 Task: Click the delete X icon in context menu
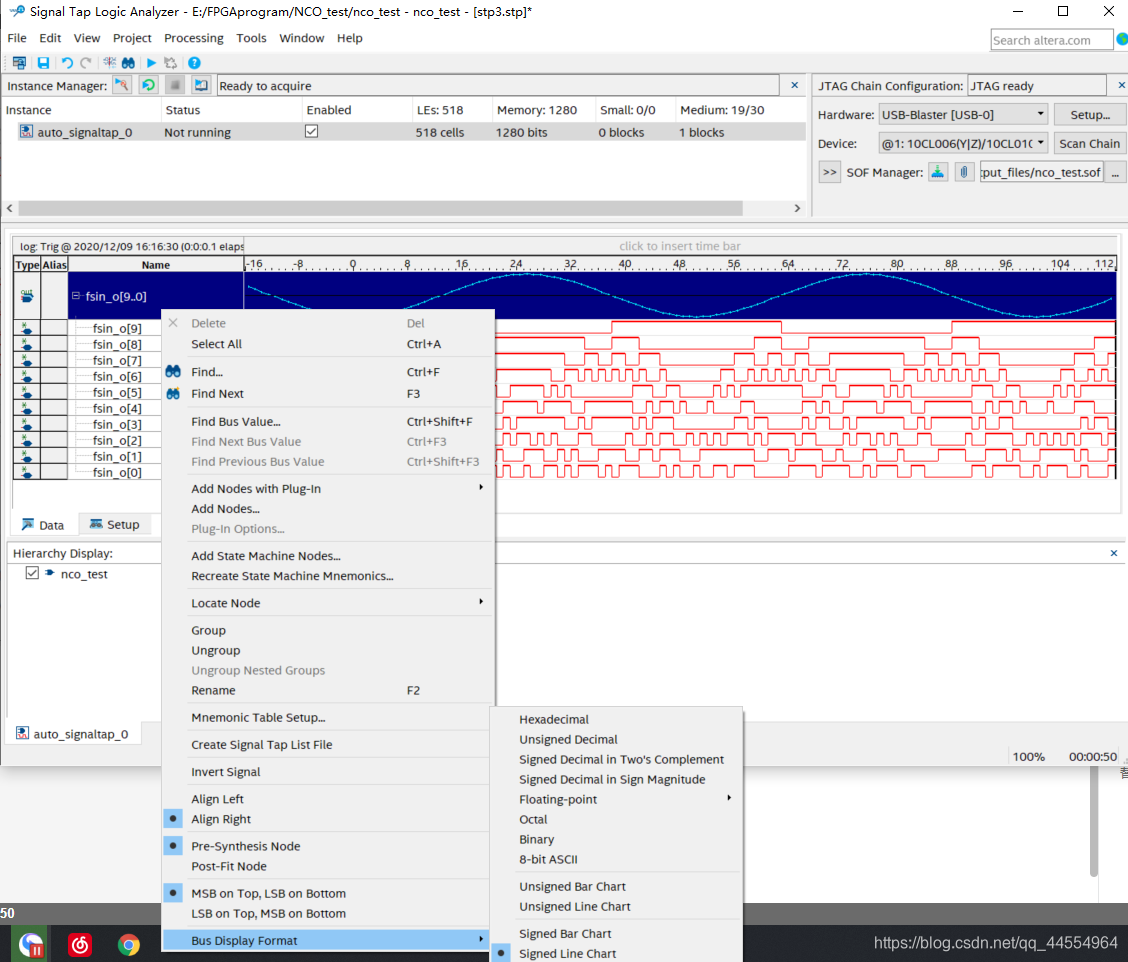(x=173, y=323)
